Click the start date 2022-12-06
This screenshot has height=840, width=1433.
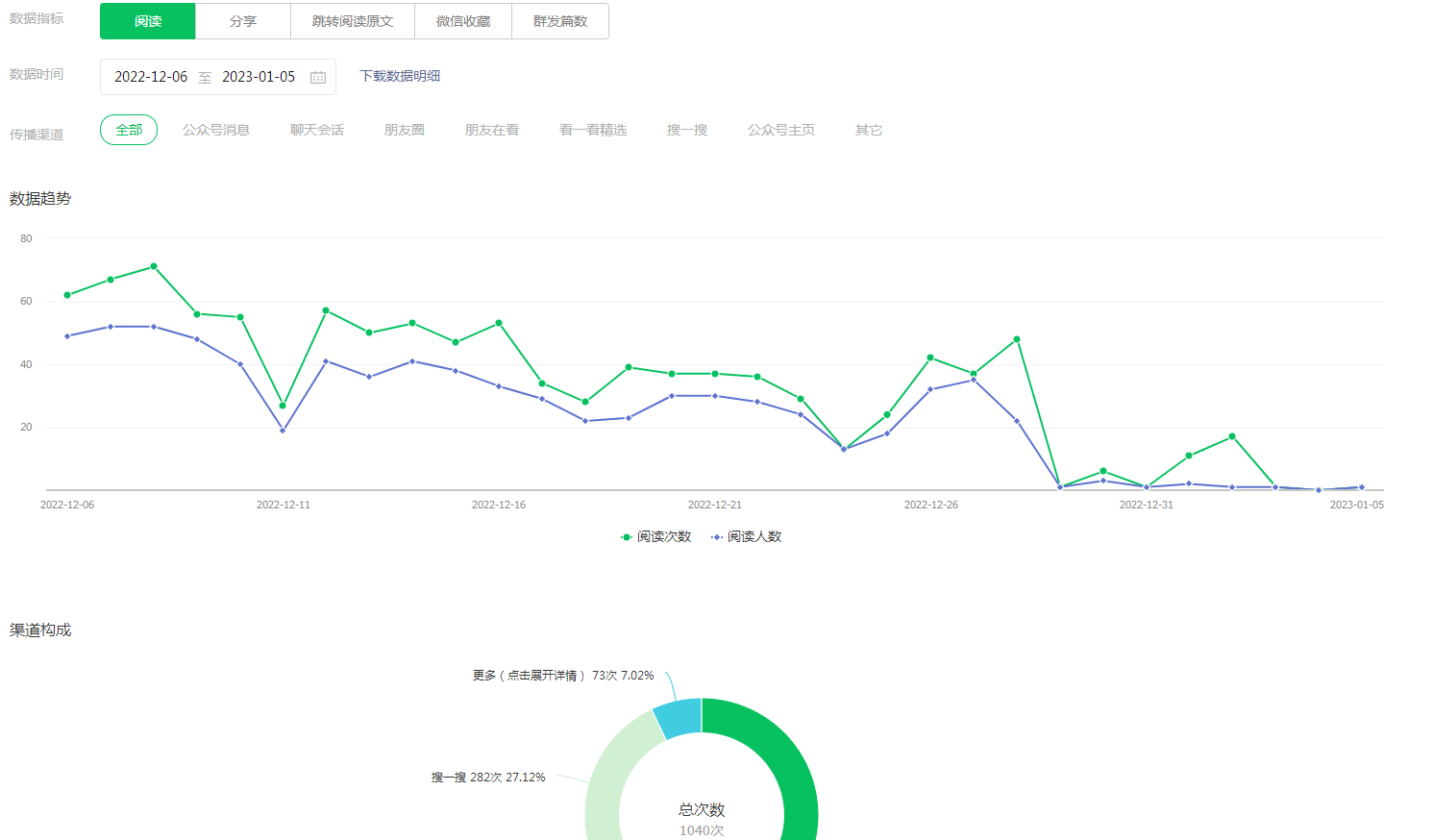point(151,77)
